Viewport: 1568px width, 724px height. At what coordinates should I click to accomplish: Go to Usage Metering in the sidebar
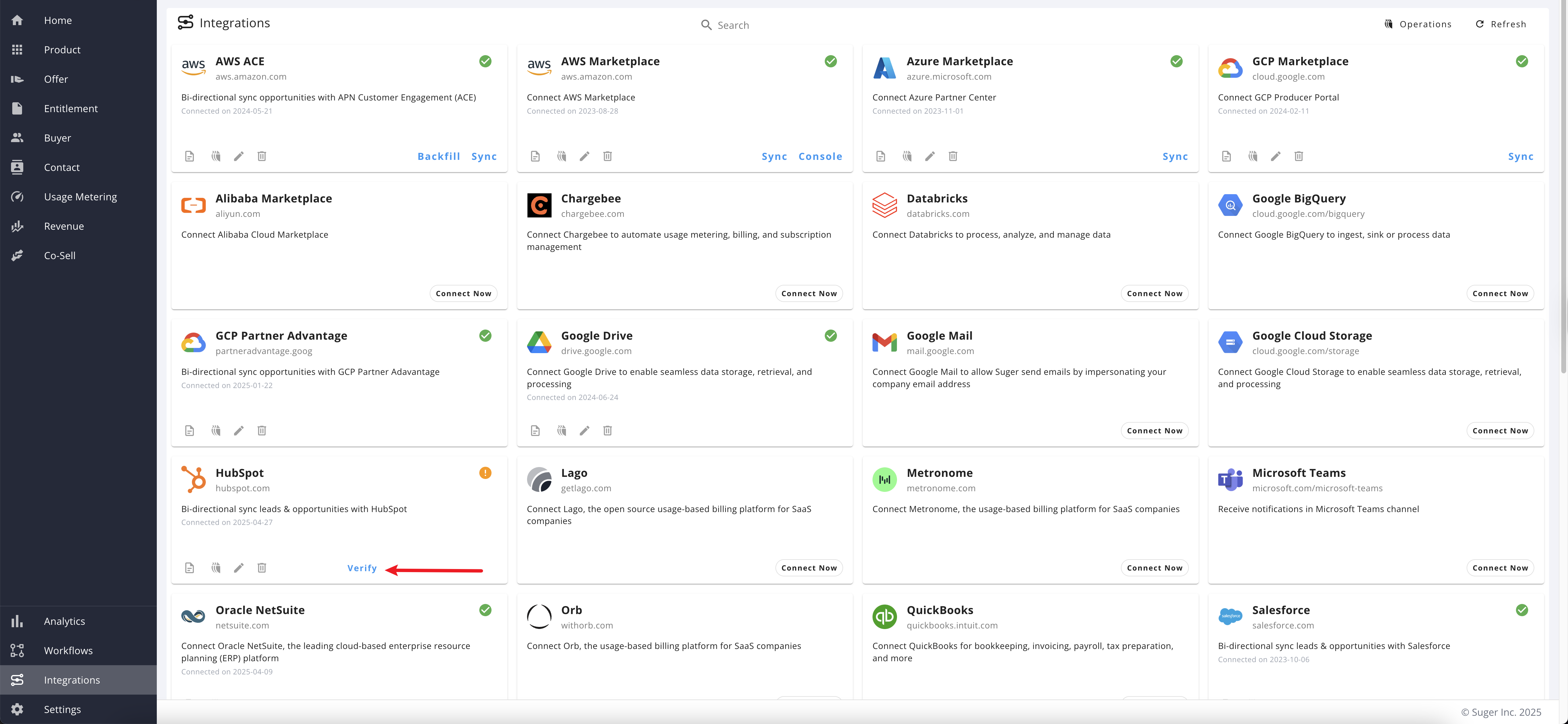tap(80, 197)
